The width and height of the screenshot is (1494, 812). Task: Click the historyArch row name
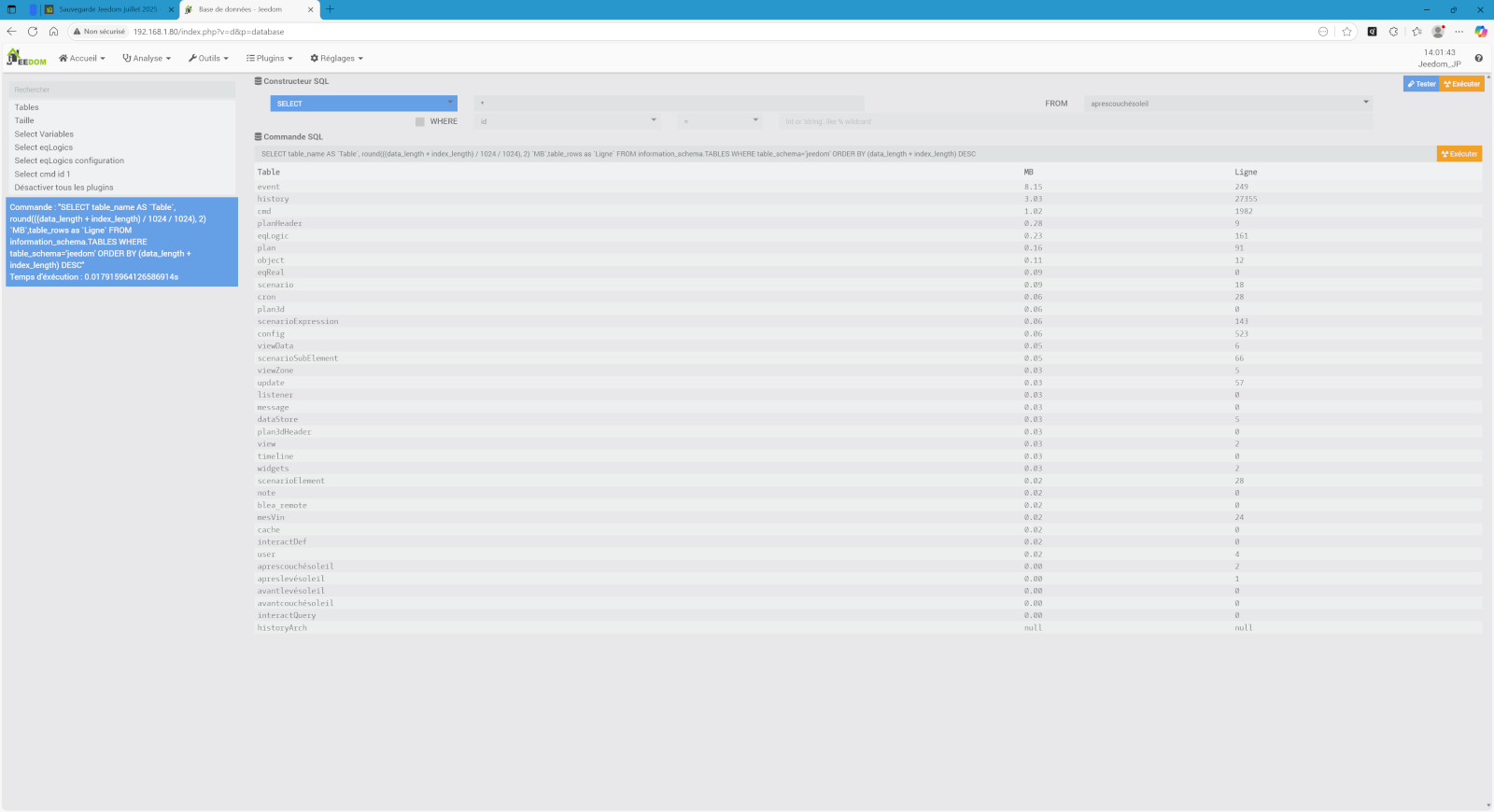point(282,628)
